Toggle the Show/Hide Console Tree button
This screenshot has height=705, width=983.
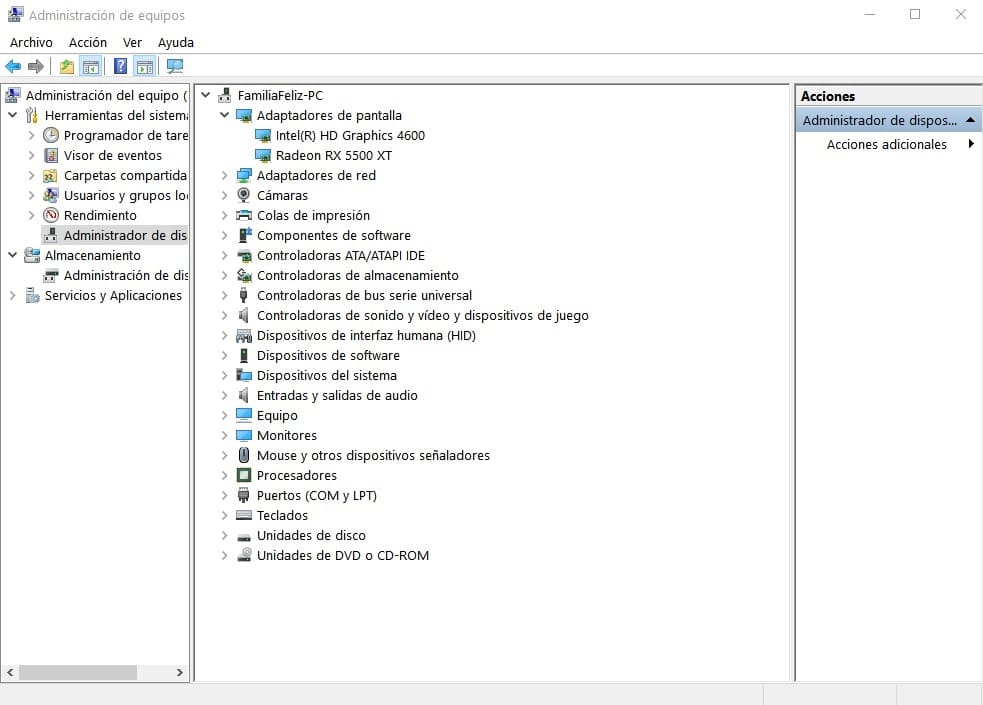coord(91,67)
